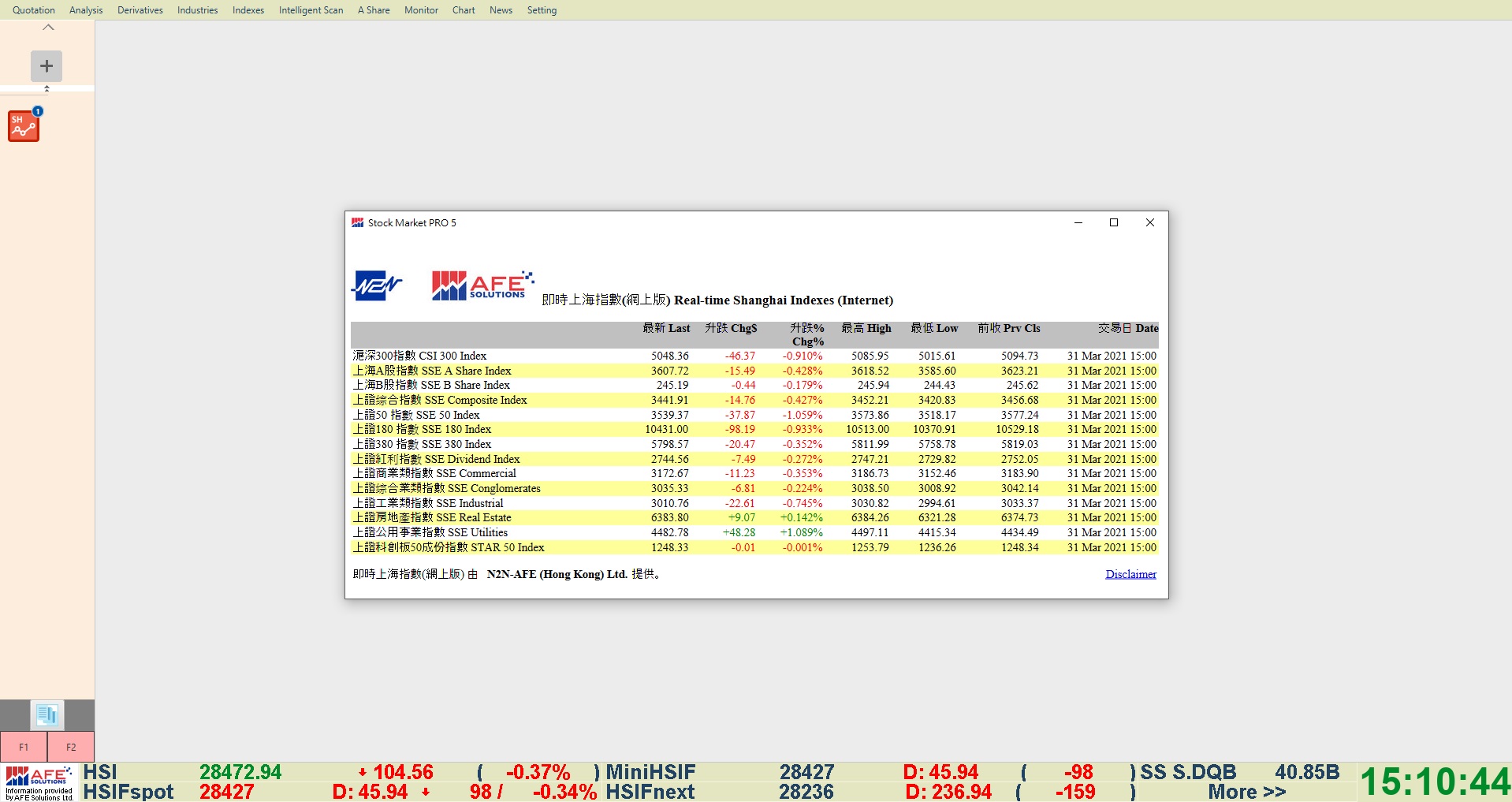Close the Stock Market PRO 5 window
Screen dimensions: 1512x802
click(1150, 222)
